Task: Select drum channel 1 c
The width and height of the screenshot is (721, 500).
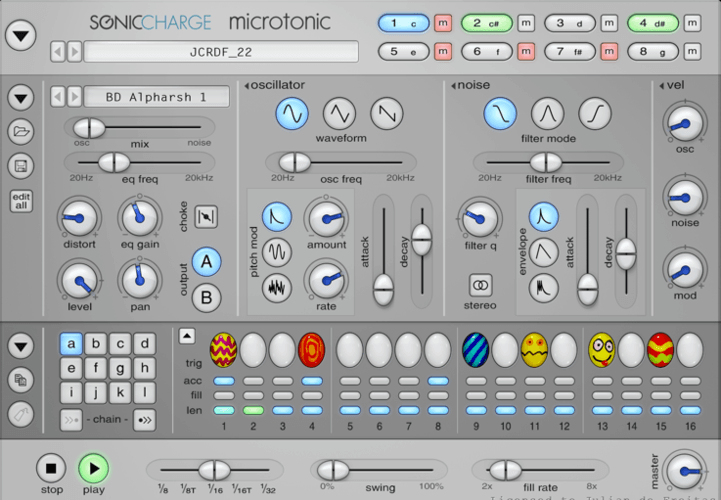Action: click(x=404, y=23)
